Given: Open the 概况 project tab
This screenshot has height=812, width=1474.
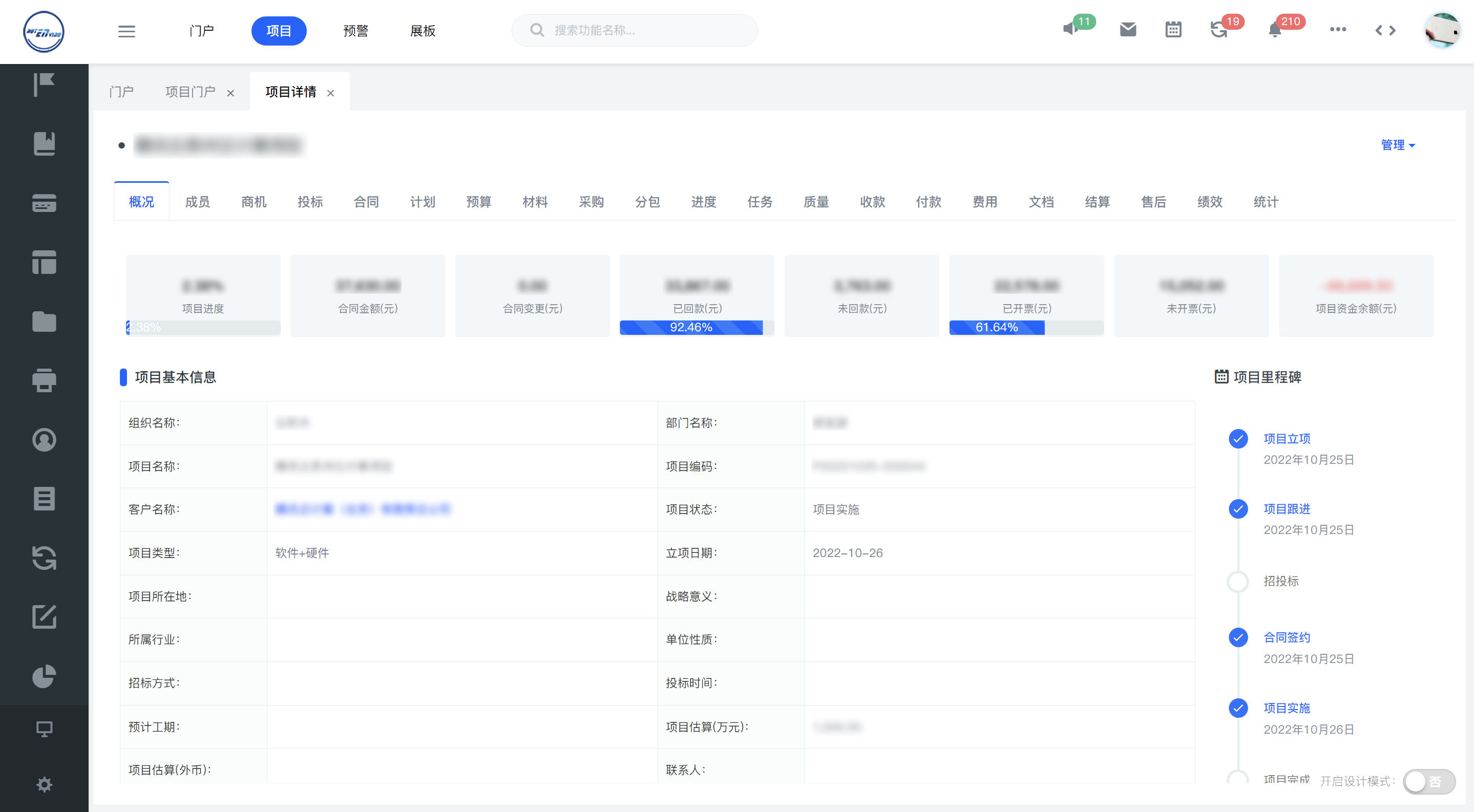Looking at the screenshot, I should pyautogui.click(x=141, y=202).
